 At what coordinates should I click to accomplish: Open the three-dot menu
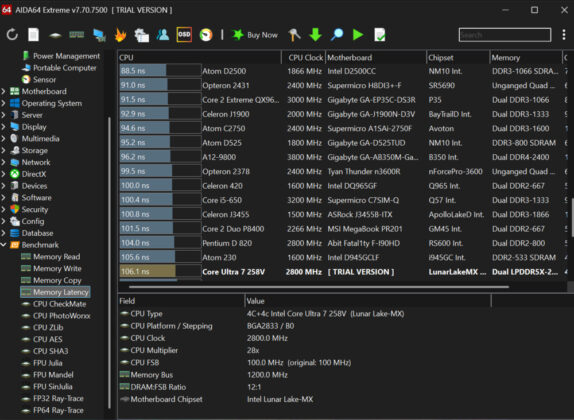click(564, 35)
